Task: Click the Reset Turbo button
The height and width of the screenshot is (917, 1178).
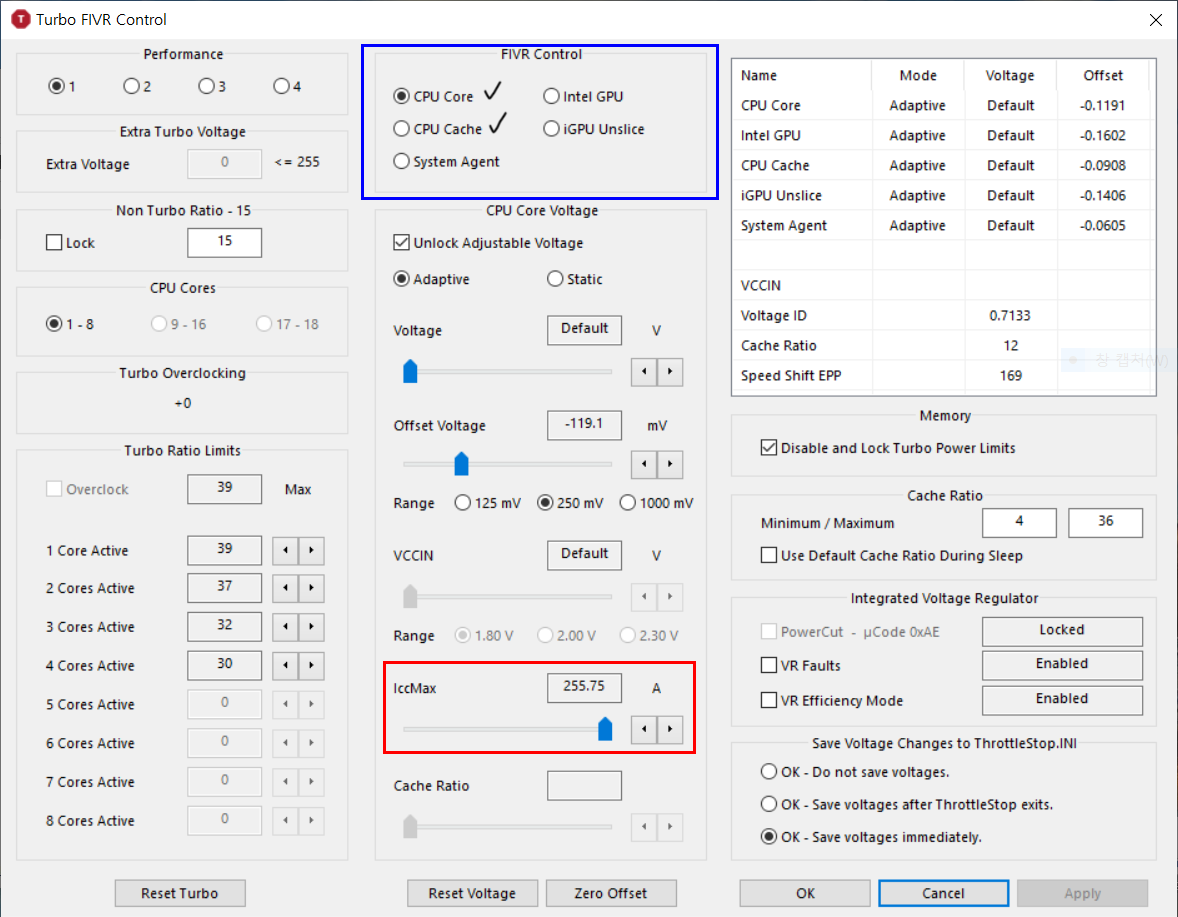Action: coord(180,893)
